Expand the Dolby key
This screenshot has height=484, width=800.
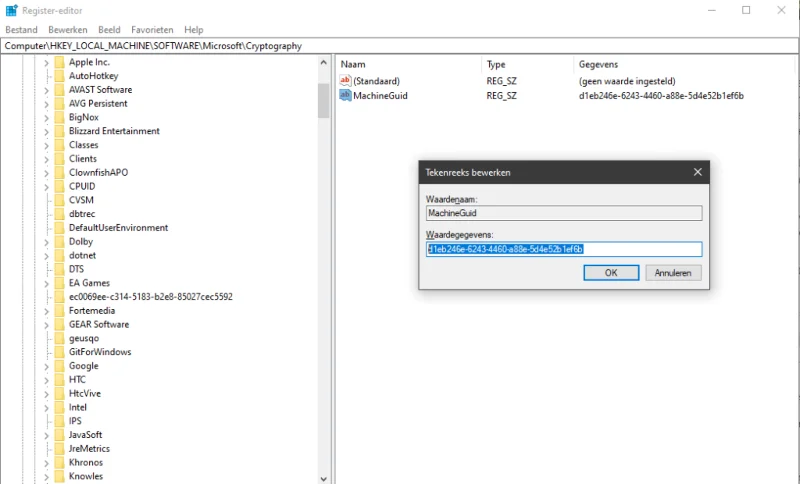[46, 242]
